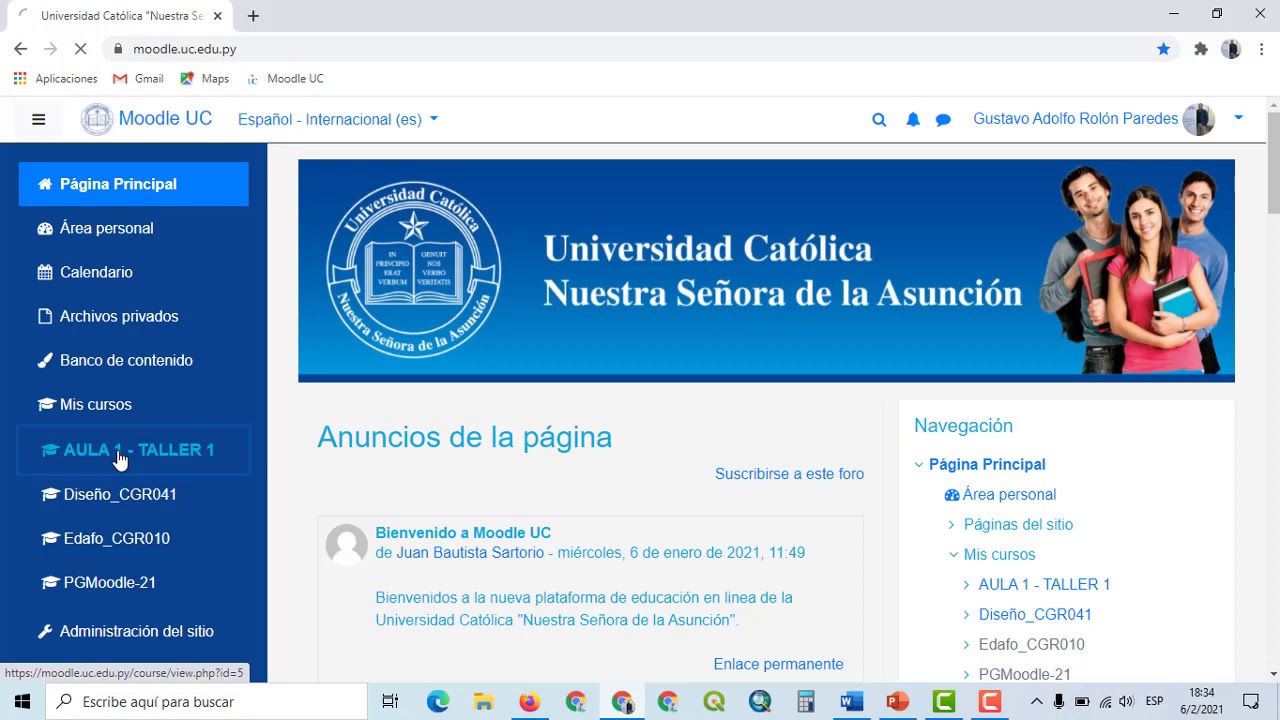The image size is (1280, 720).
Task: Open Área personal in Navegación block
Action: [x=1009, y=494]
